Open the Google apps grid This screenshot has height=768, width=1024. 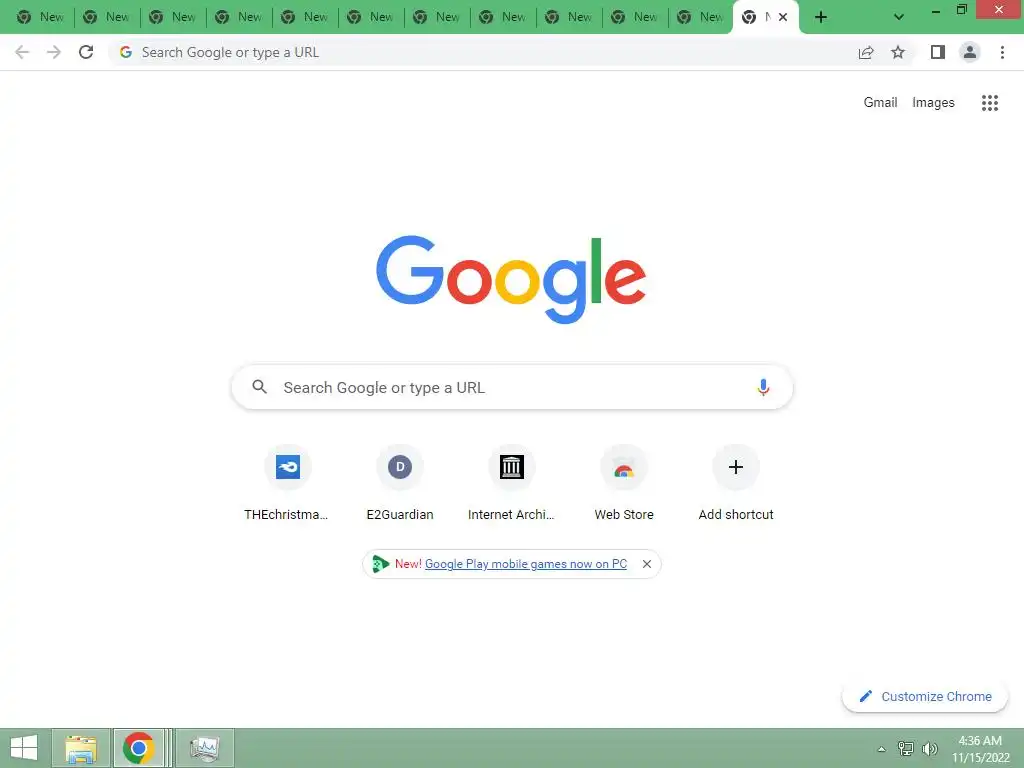coord(990,103)
